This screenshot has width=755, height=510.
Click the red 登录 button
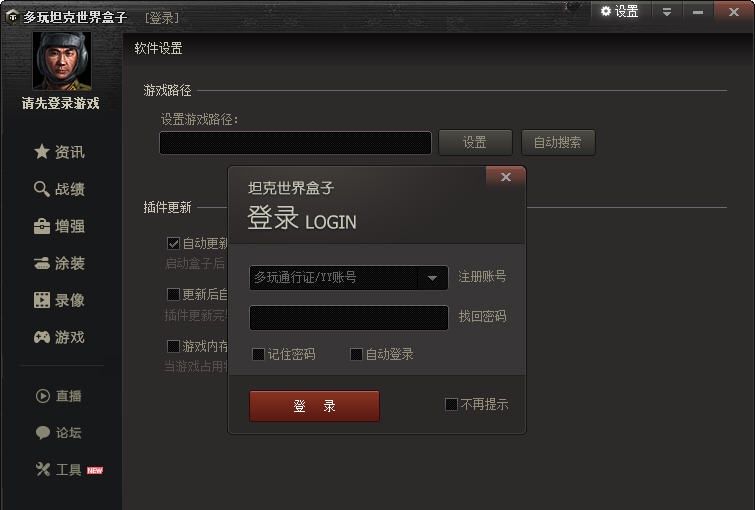[314, 406]
